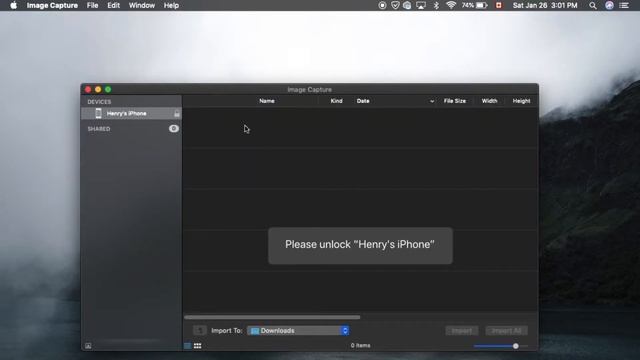Viewport: 640px width, 360px height.
Task: Open the Edit menu
Action: 113,5
